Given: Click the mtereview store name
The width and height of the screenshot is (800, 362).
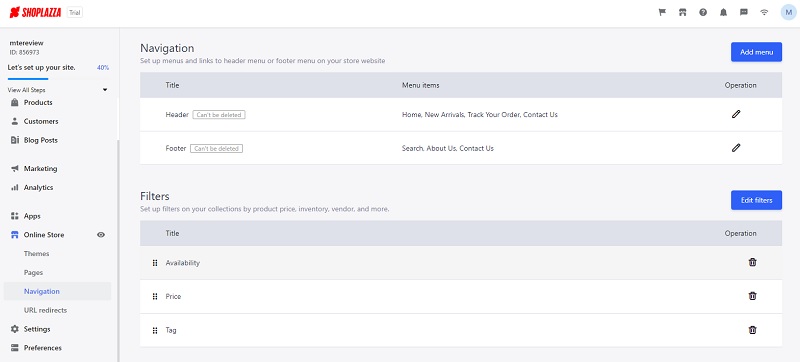Looking at the screenshot, I should [x=27, y=43].
